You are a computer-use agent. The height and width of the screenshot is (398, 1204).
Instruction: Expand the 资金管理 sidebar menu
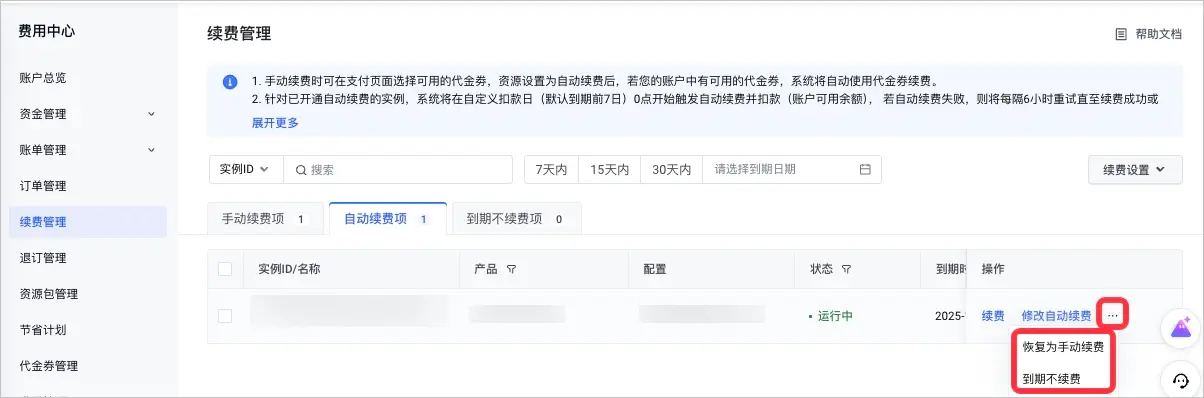[x=87, y=114]
